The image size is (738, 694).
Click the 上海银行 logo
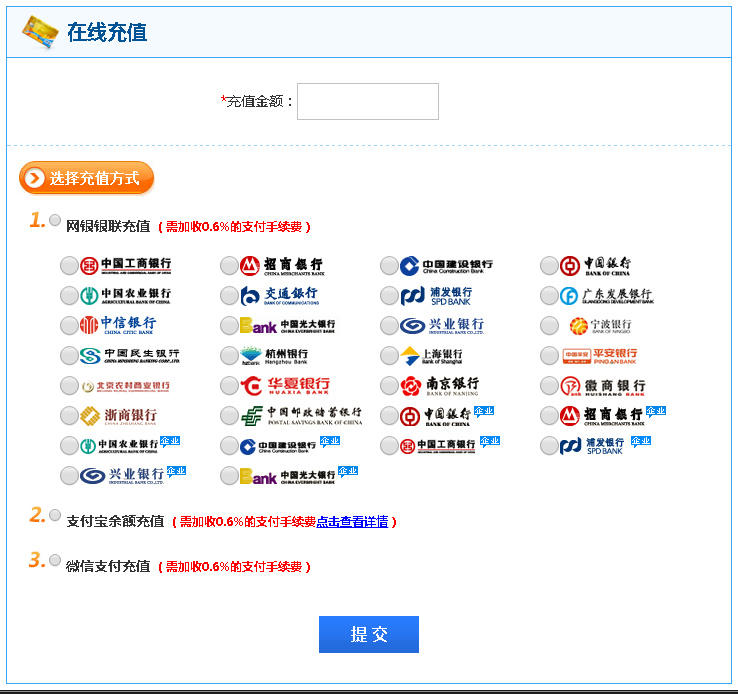click(x=431, y=355)
